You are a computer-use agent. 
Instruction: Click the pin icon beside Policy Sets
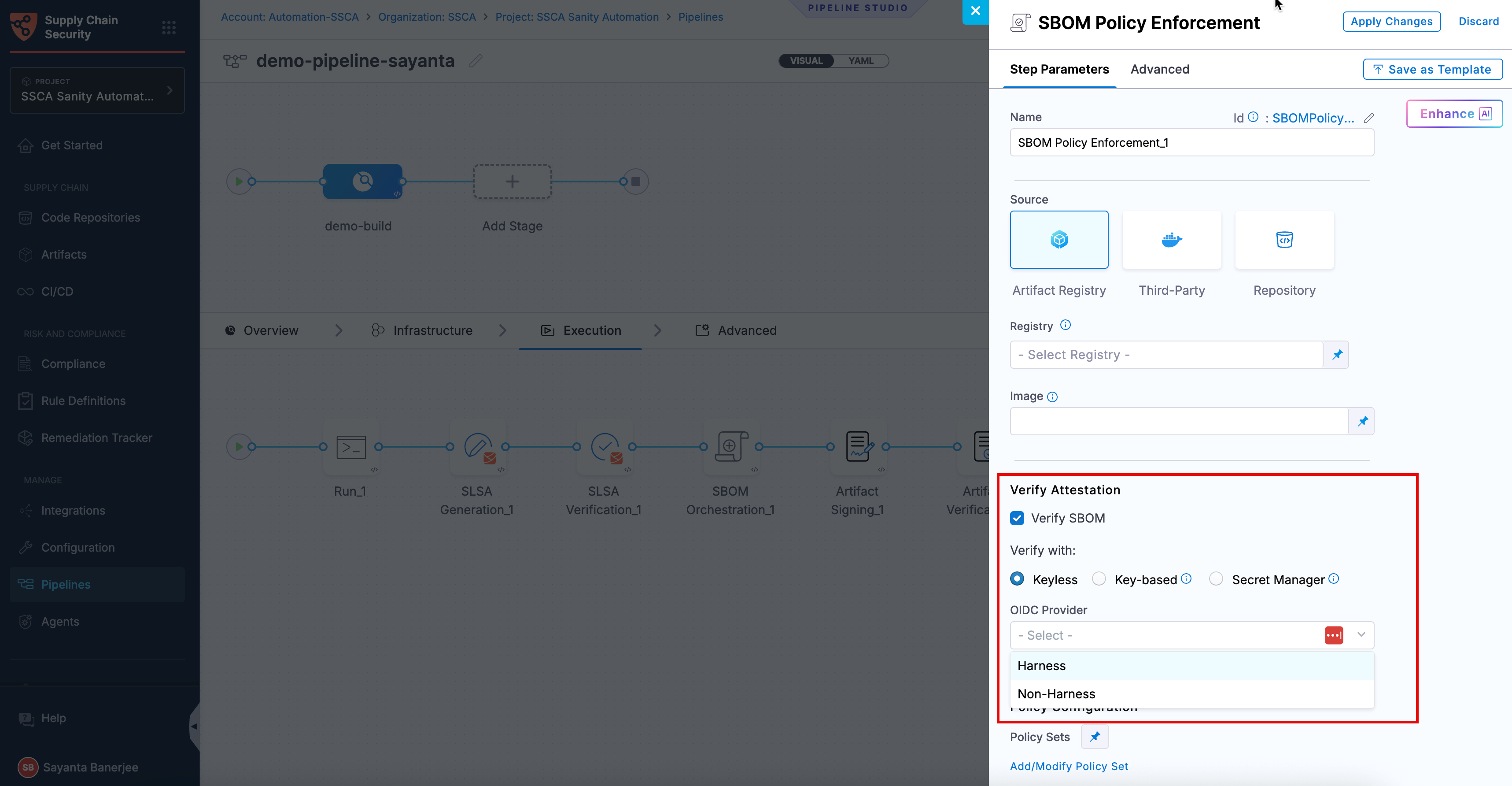pyautogui.click(x=1095, y=737)
